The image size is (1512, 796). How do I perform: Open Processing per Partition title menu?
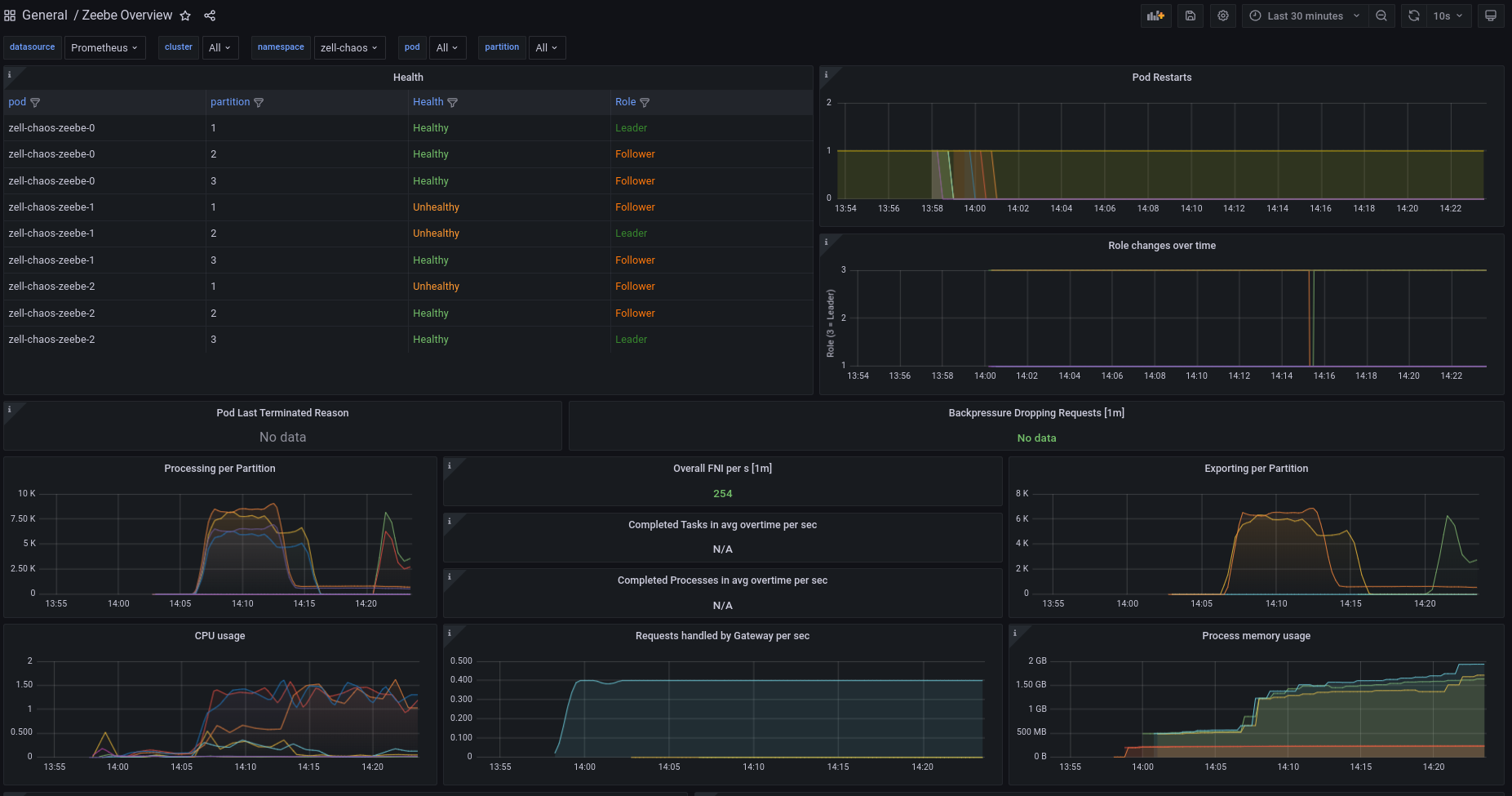(x=219, y=469)
